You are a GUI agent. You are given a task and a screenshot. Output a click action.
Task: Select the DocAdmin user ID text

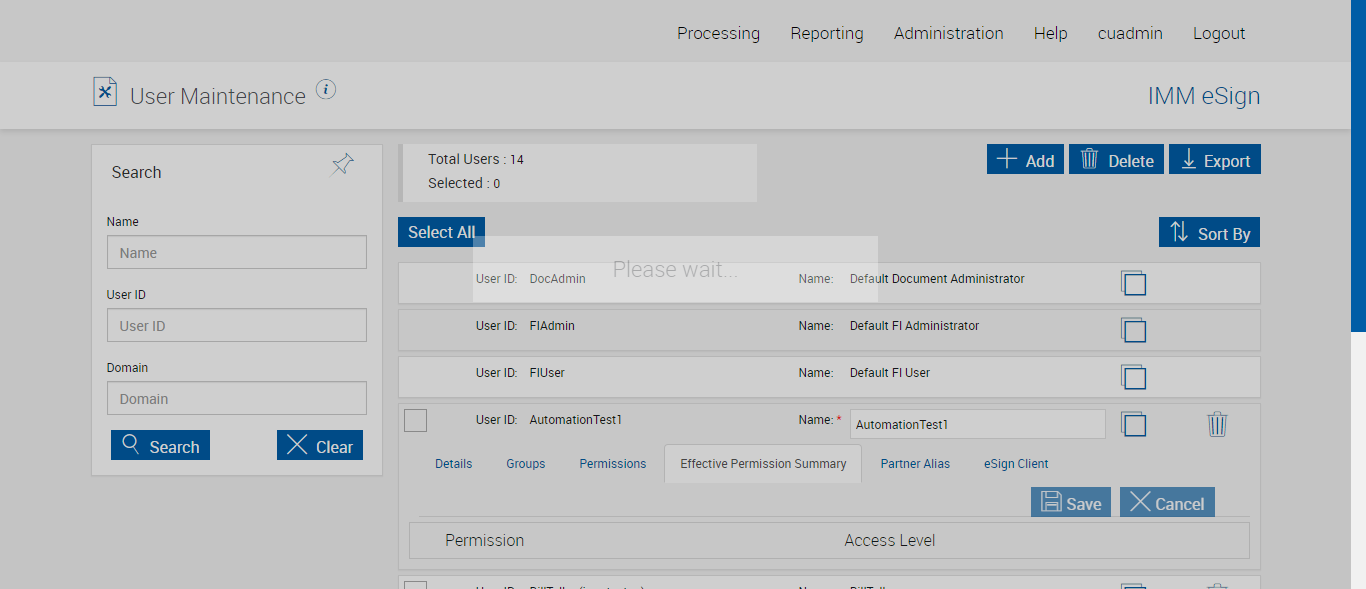(558, 279)
